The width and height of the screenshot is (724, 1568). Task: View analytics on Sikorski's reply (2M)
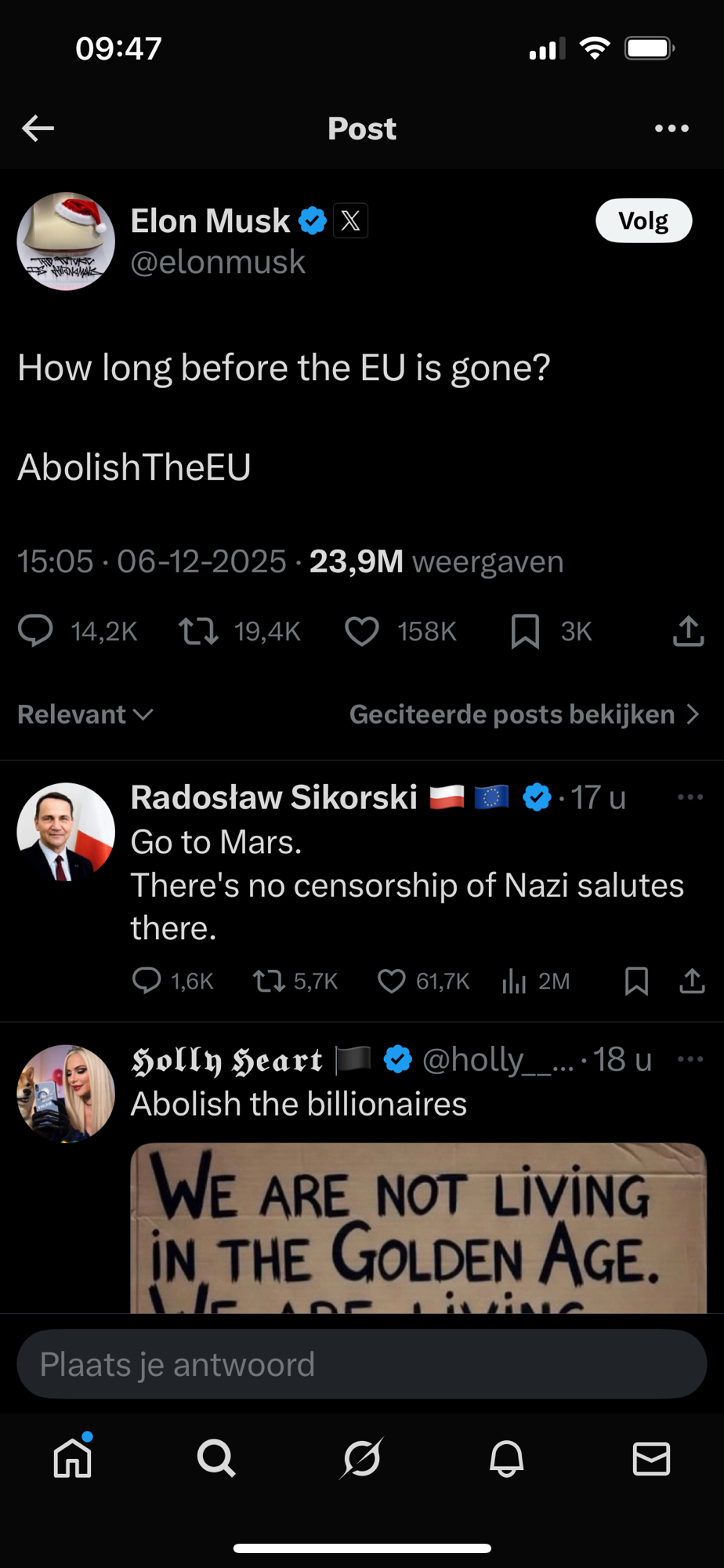(x=514, y=981)
